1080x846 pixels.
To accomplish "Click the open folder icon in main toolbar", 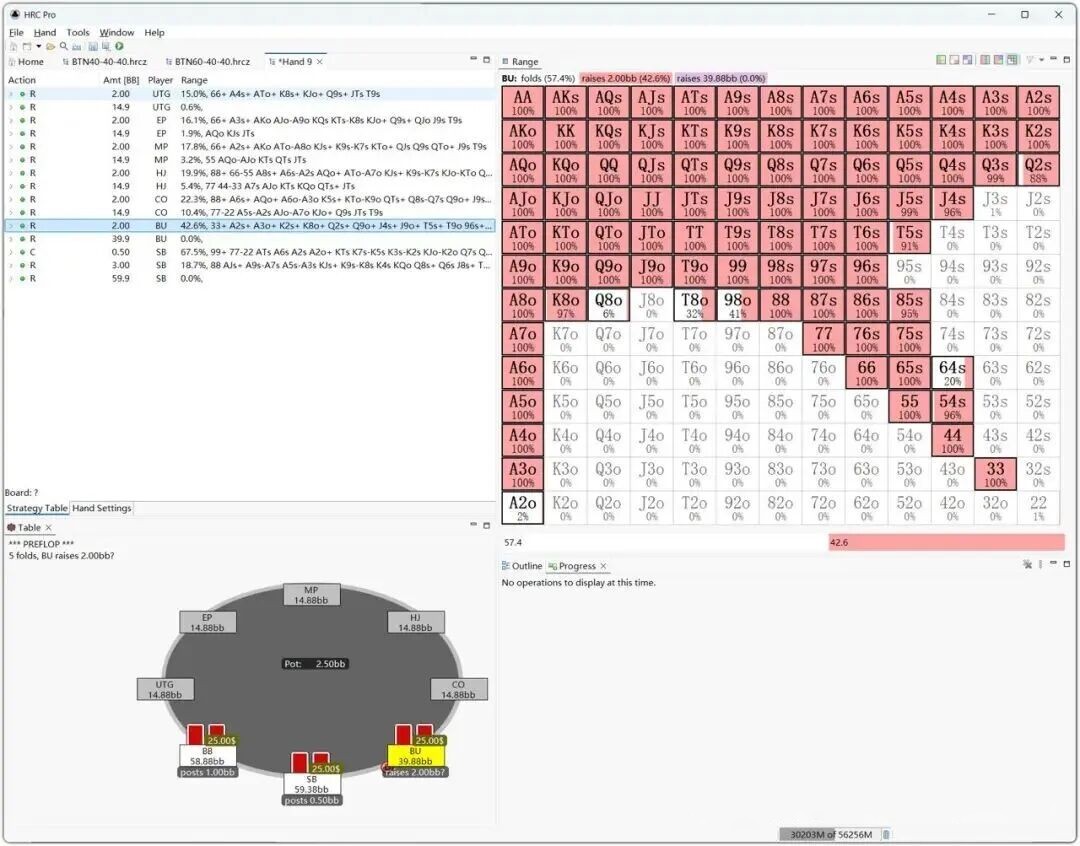I will [x=50, y=46].
